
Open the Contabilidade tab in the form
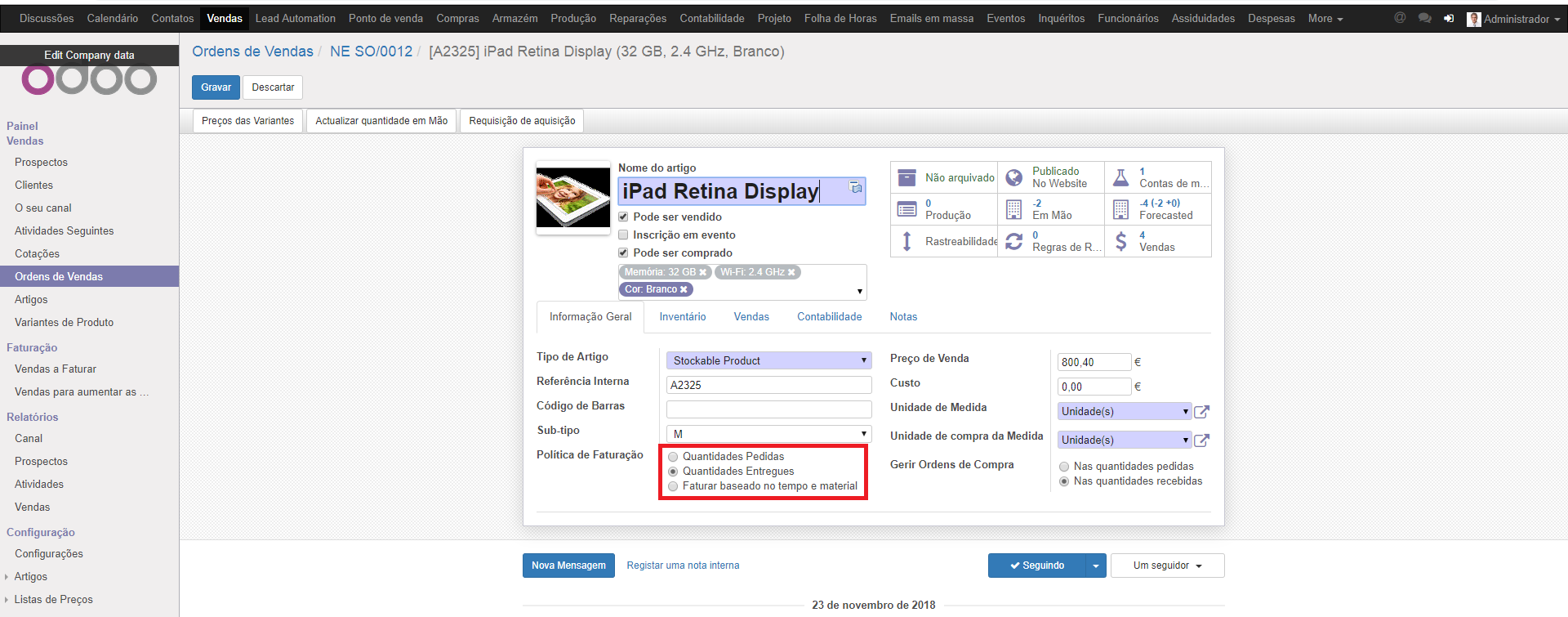829,316
